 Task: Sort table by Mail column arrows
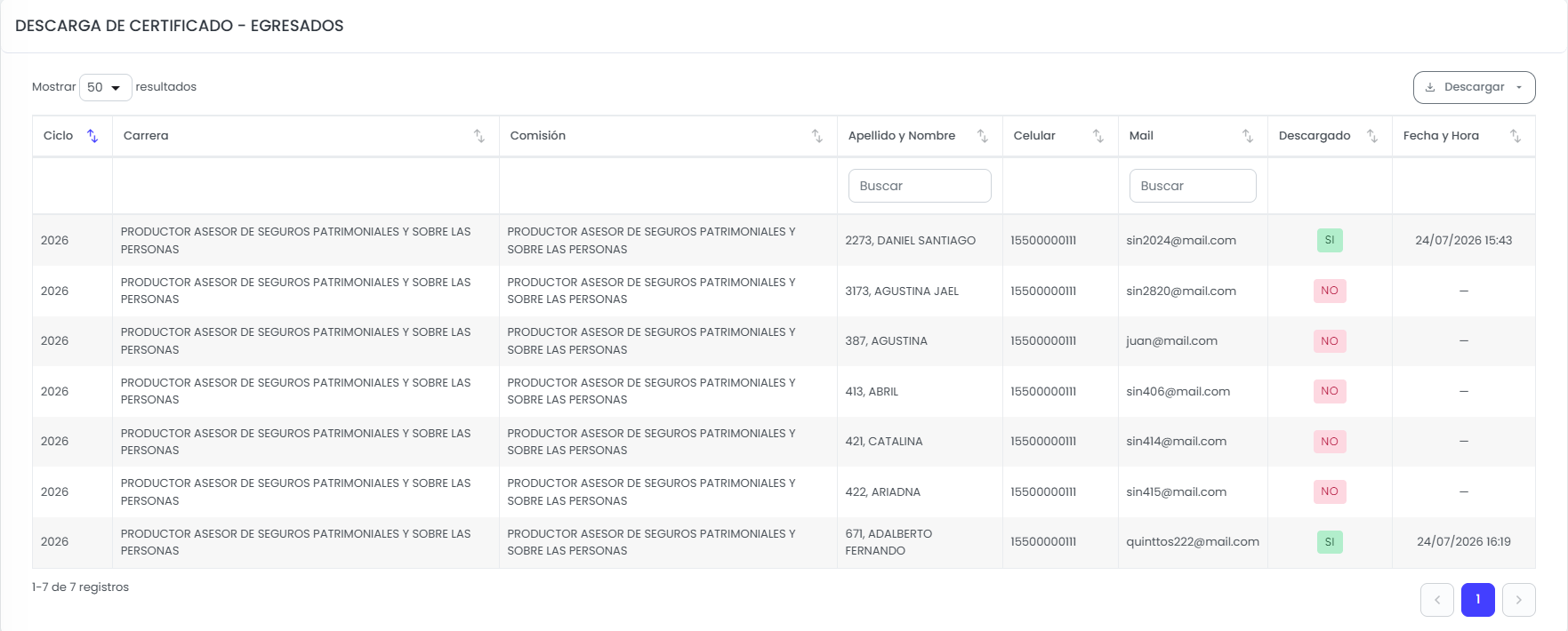coord(1248,136)
